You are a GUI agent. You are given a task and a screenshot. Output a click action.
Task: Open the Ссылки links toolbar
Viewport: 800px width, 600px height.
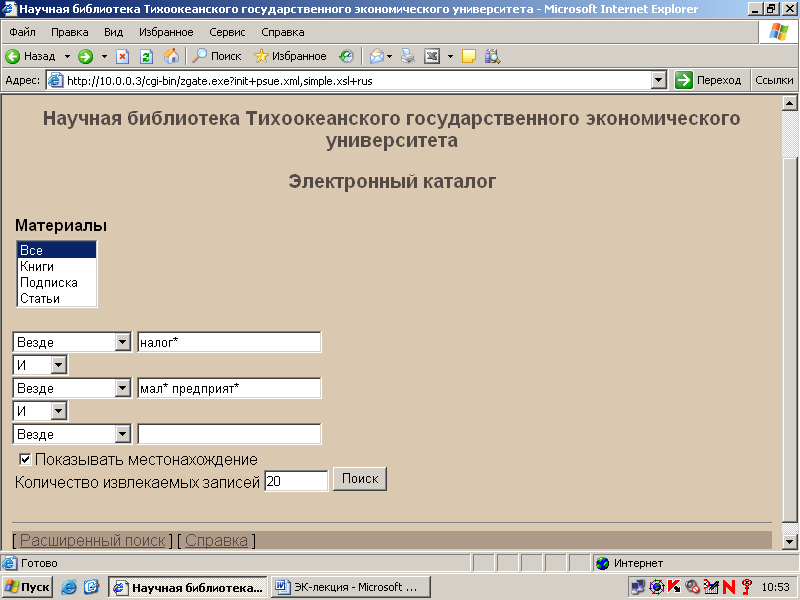(774, 81)
